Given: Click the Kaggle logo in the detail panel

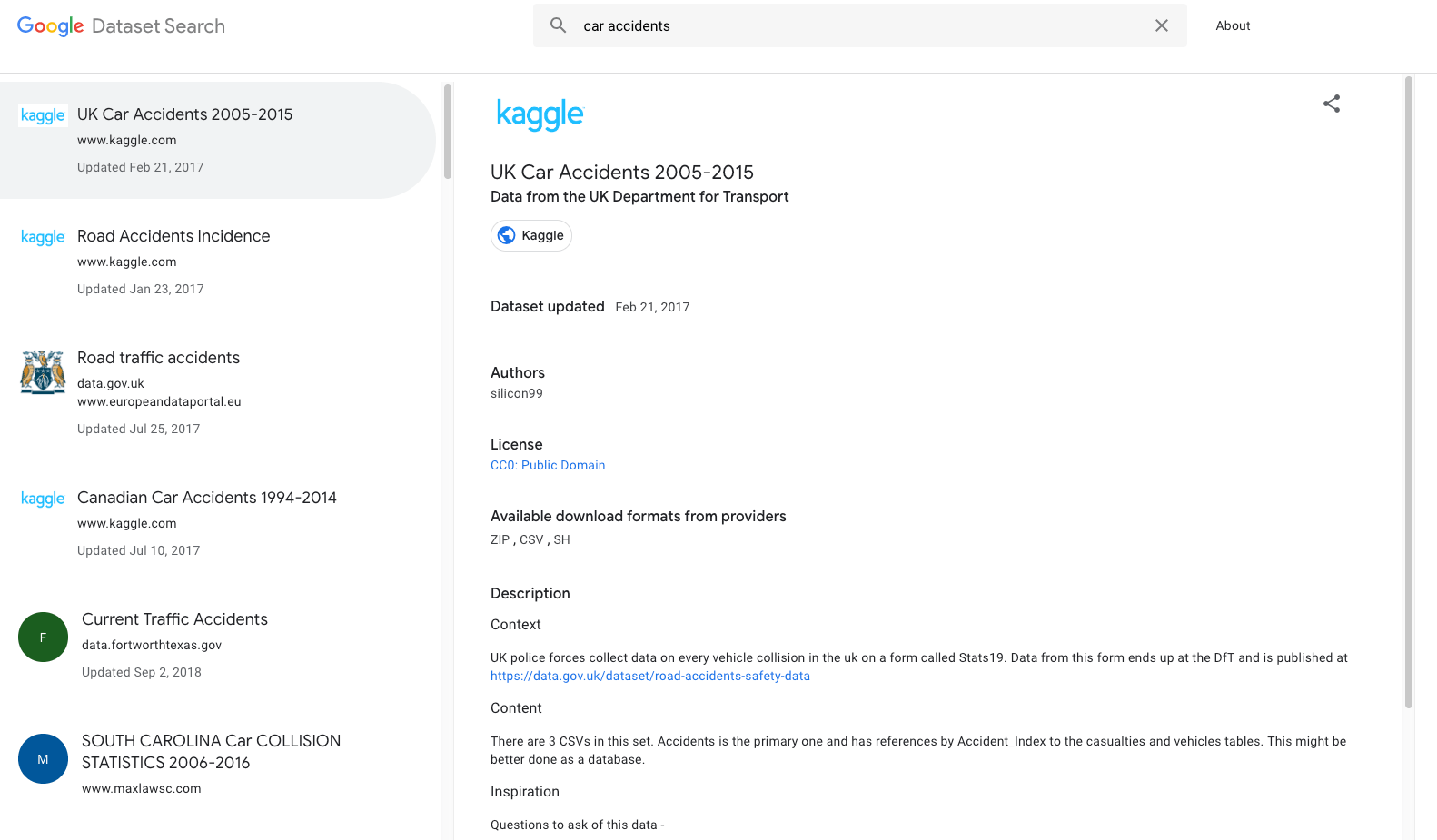Looking at the screenshot, I should [x=540, y=113].
